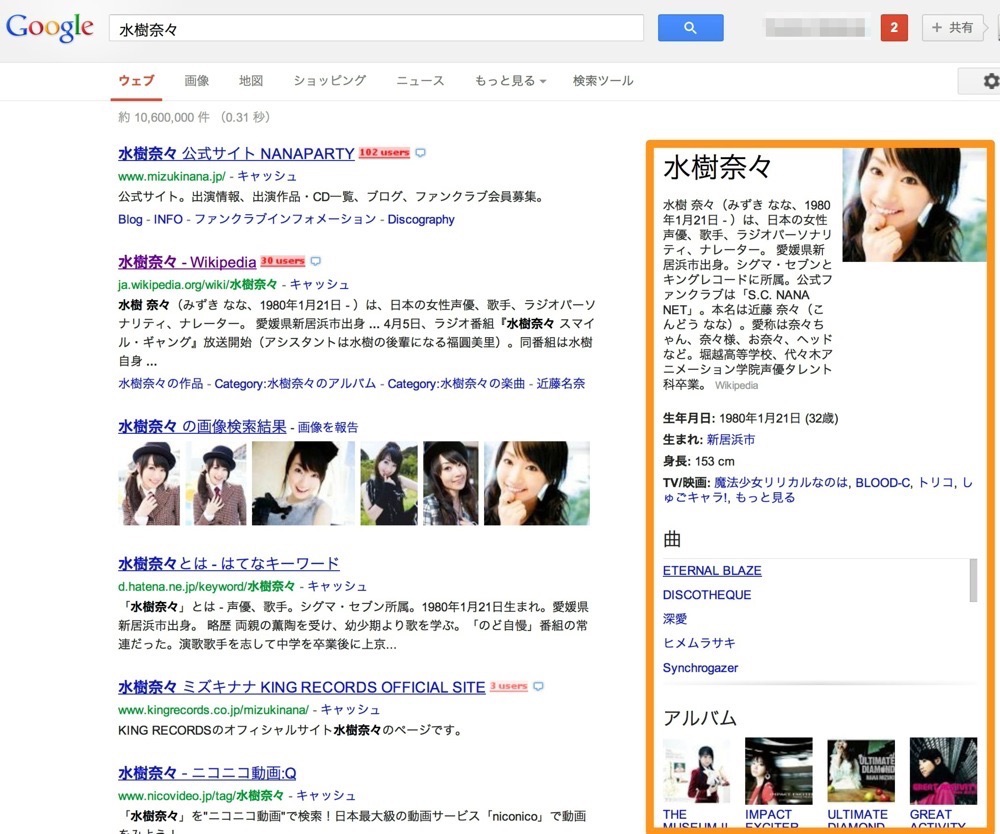
Task: Open 水樹奈々の作品 sitelink
Action: [161, 384]
